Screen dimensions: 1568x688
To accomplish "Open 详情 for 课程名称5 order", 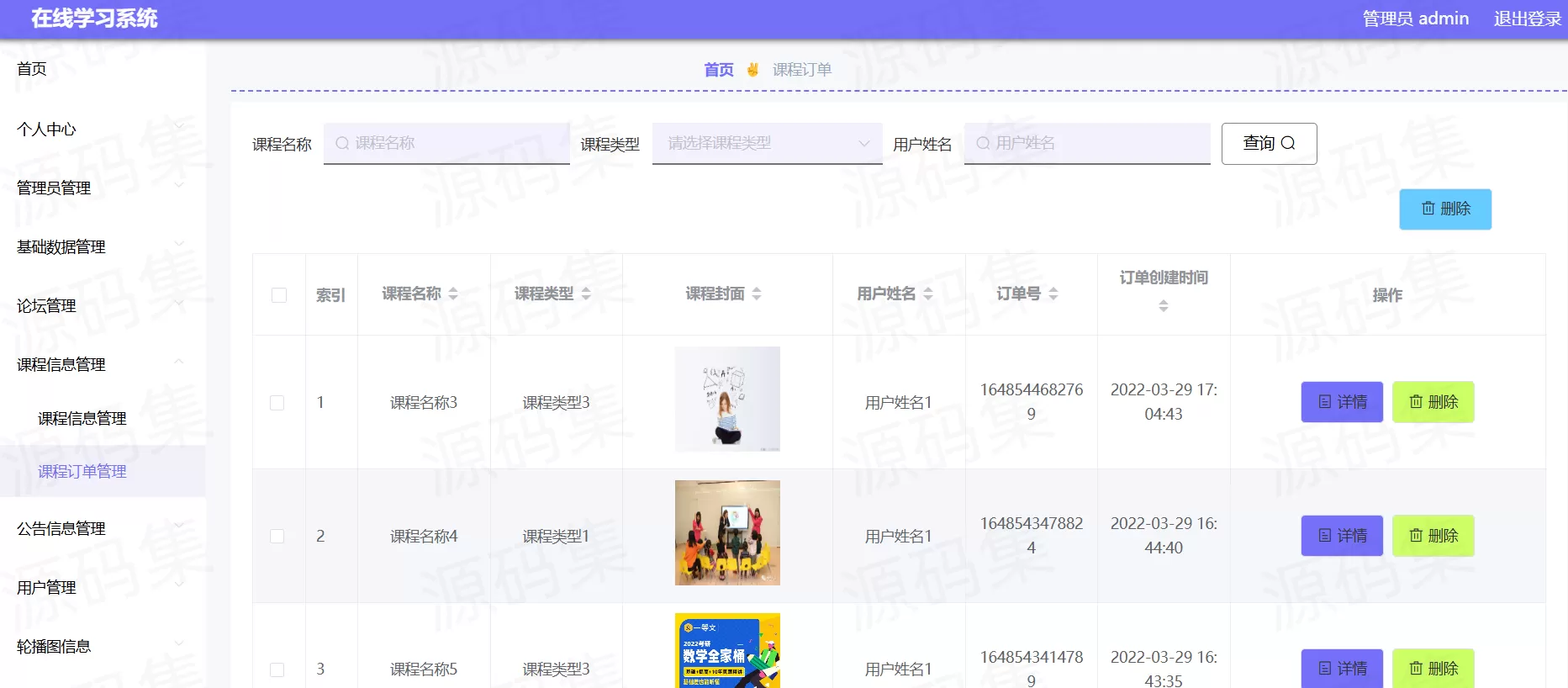I will point(1342,669).
